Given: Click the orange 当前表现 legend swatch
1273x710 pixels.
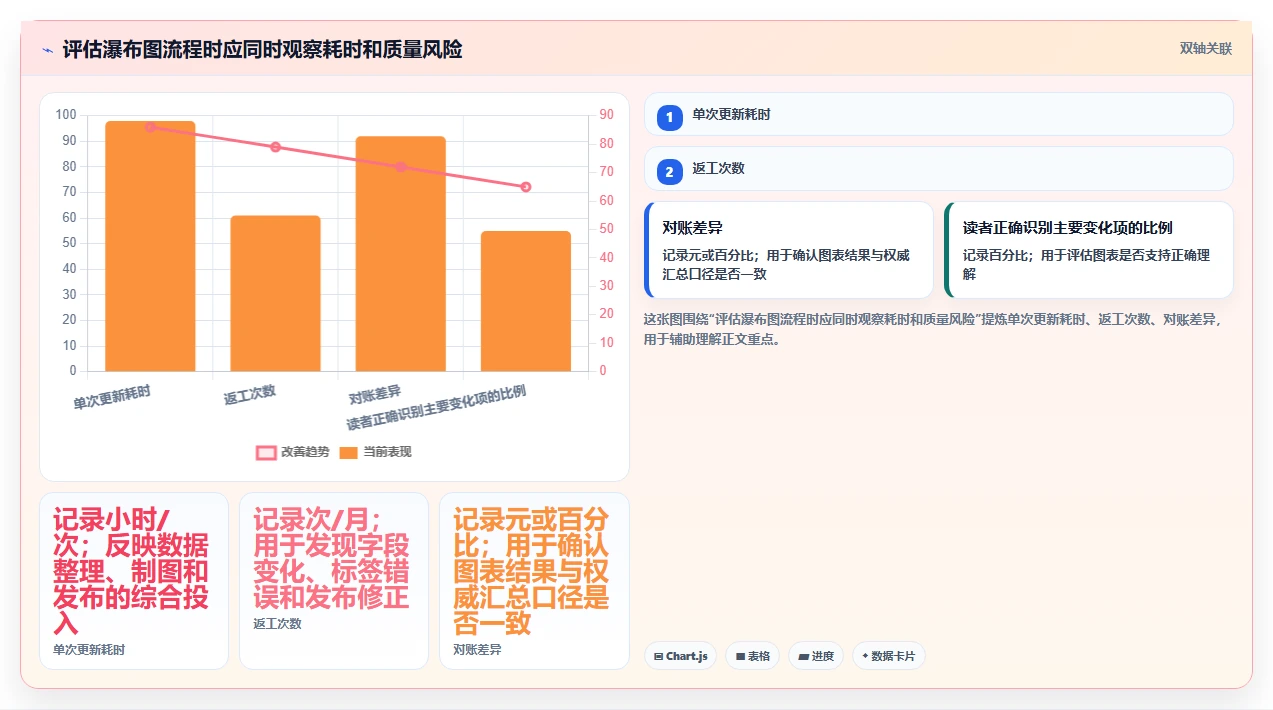Looking at the screenshot, I should coord(349,453).
